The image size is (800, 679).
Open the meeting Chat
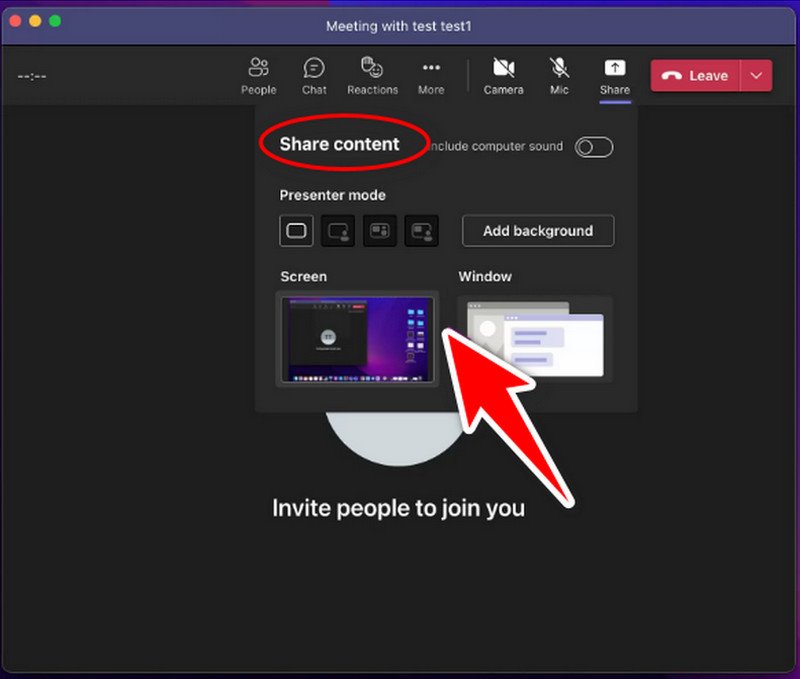coord(314,76)
